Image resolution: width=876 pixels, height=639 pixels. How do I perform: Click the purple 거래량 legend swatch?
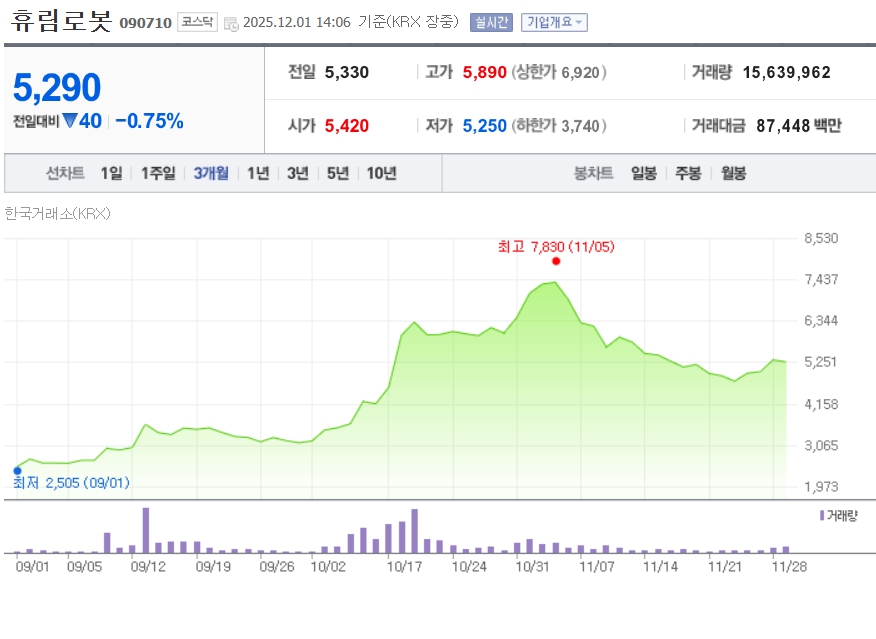[822, 515]
